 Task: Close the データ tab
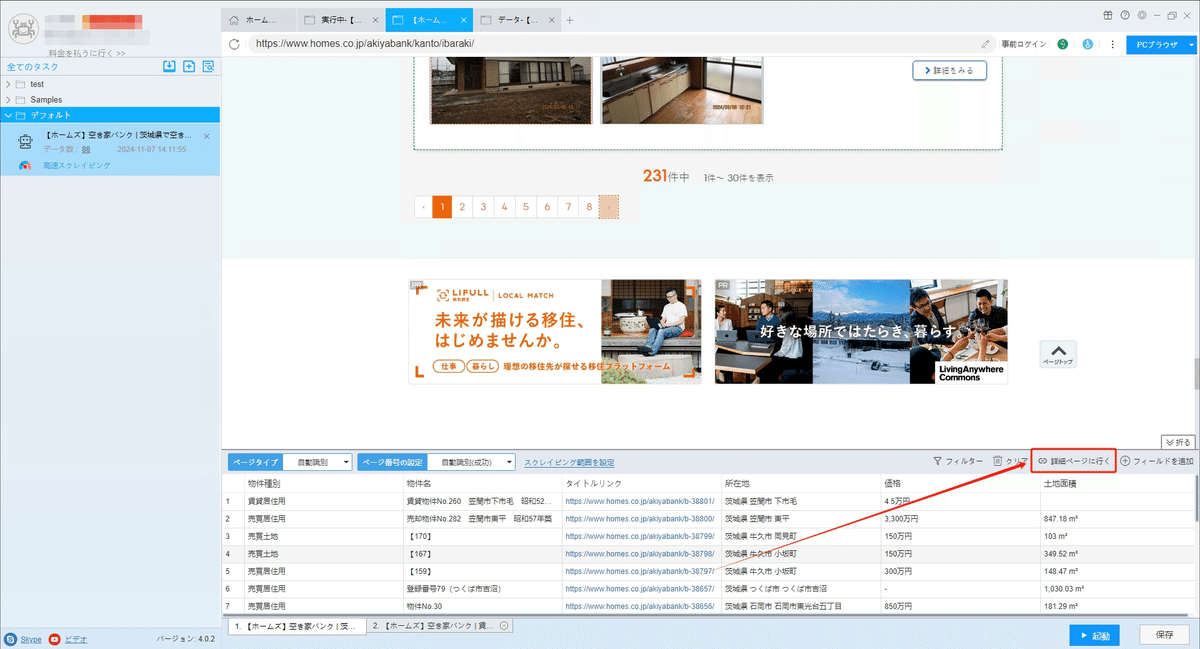click(x=550, y=20)
